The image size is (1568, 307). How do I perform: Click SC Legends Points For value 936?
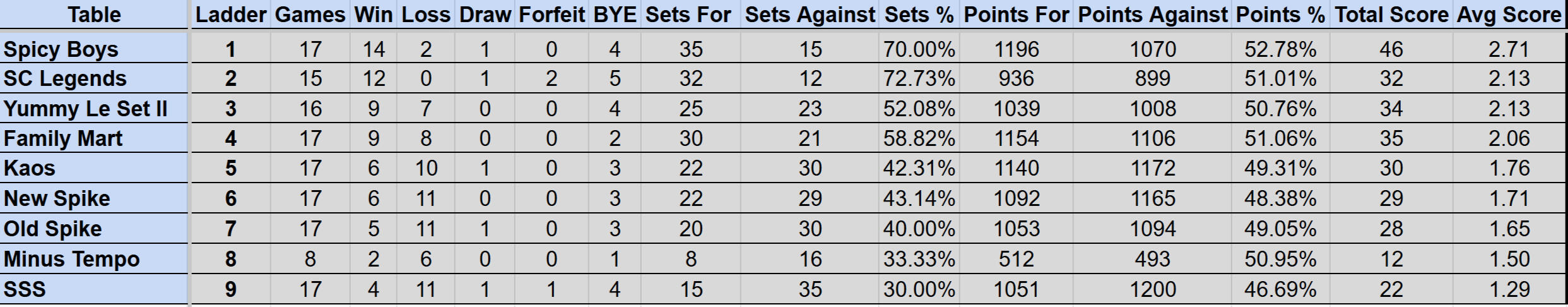click(x=1016, y=79)
